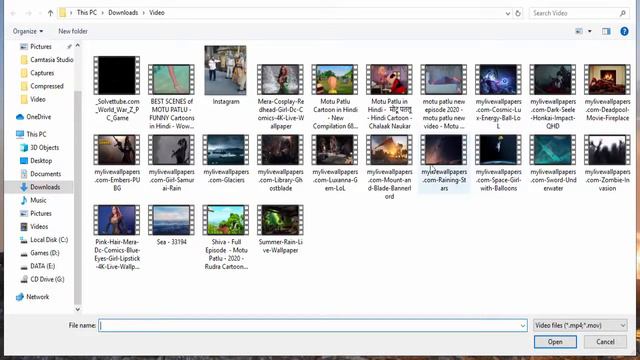Go up one folder level with the up arrow
640x360 pixels.
pyautogui.click(x=50, y=13)
